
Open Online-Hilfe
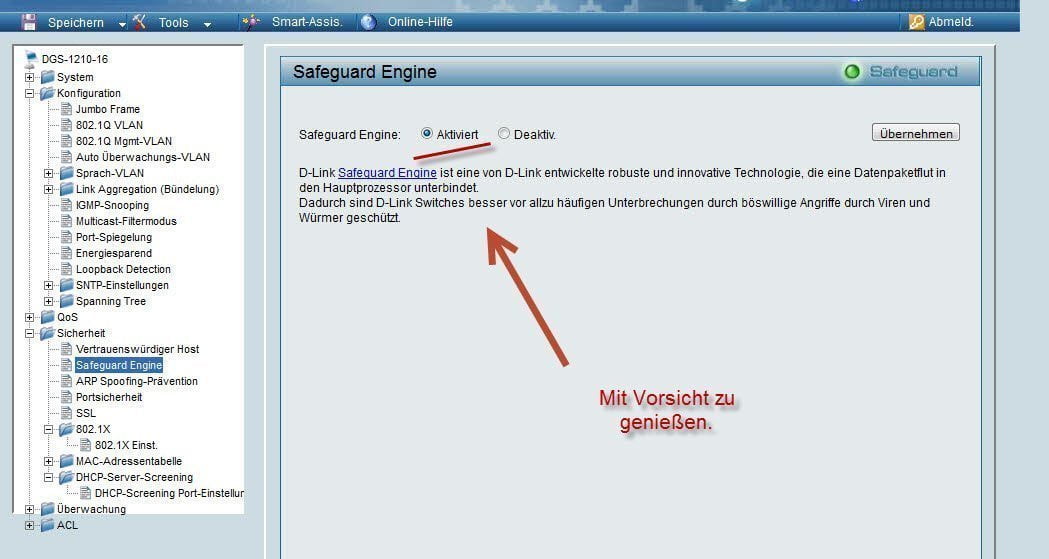click(x=420, y=22)
